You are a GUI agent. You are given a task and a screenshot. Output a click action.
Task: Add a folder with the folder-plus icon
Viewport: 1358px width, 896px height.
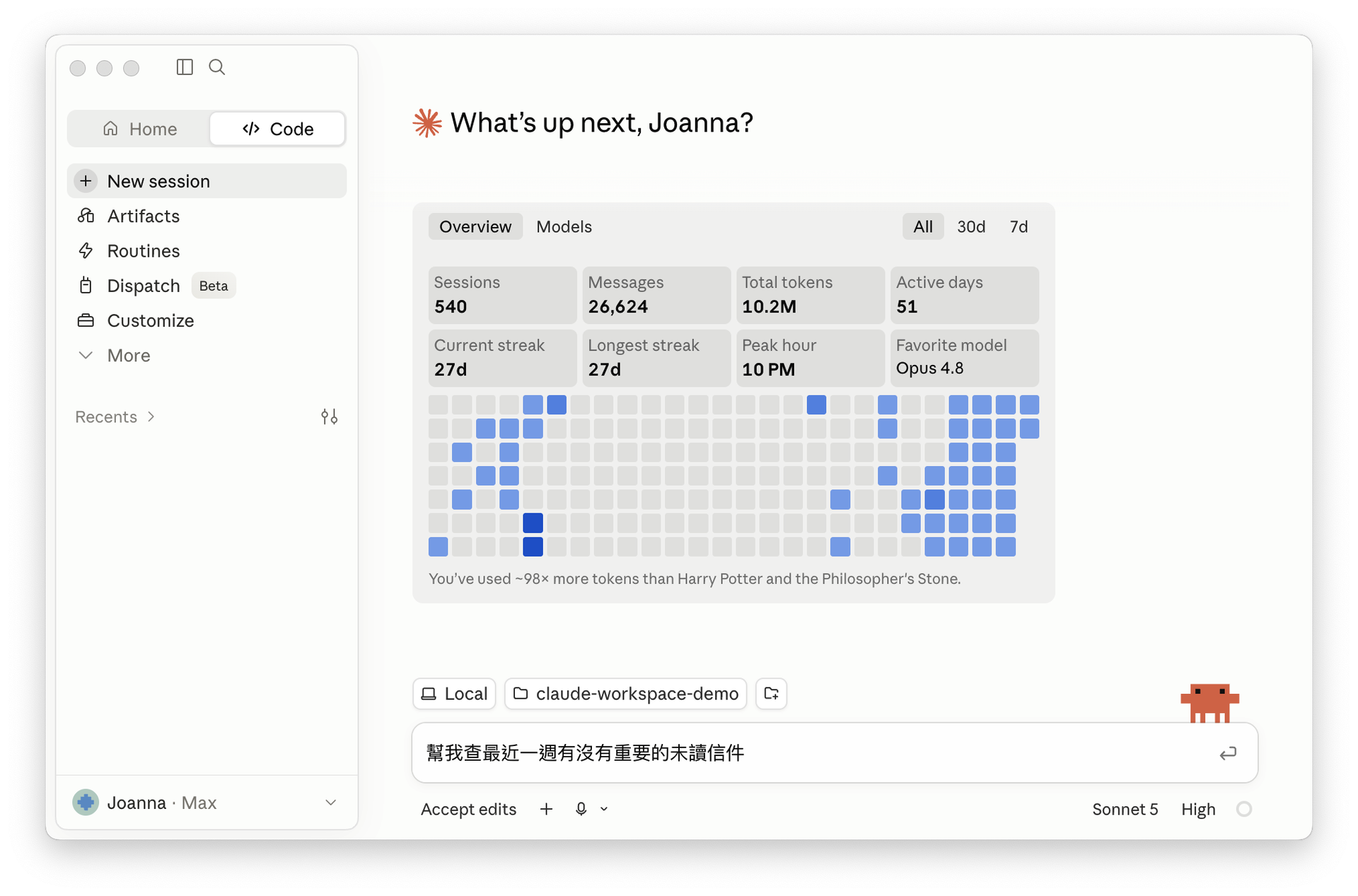coord(771,694)
